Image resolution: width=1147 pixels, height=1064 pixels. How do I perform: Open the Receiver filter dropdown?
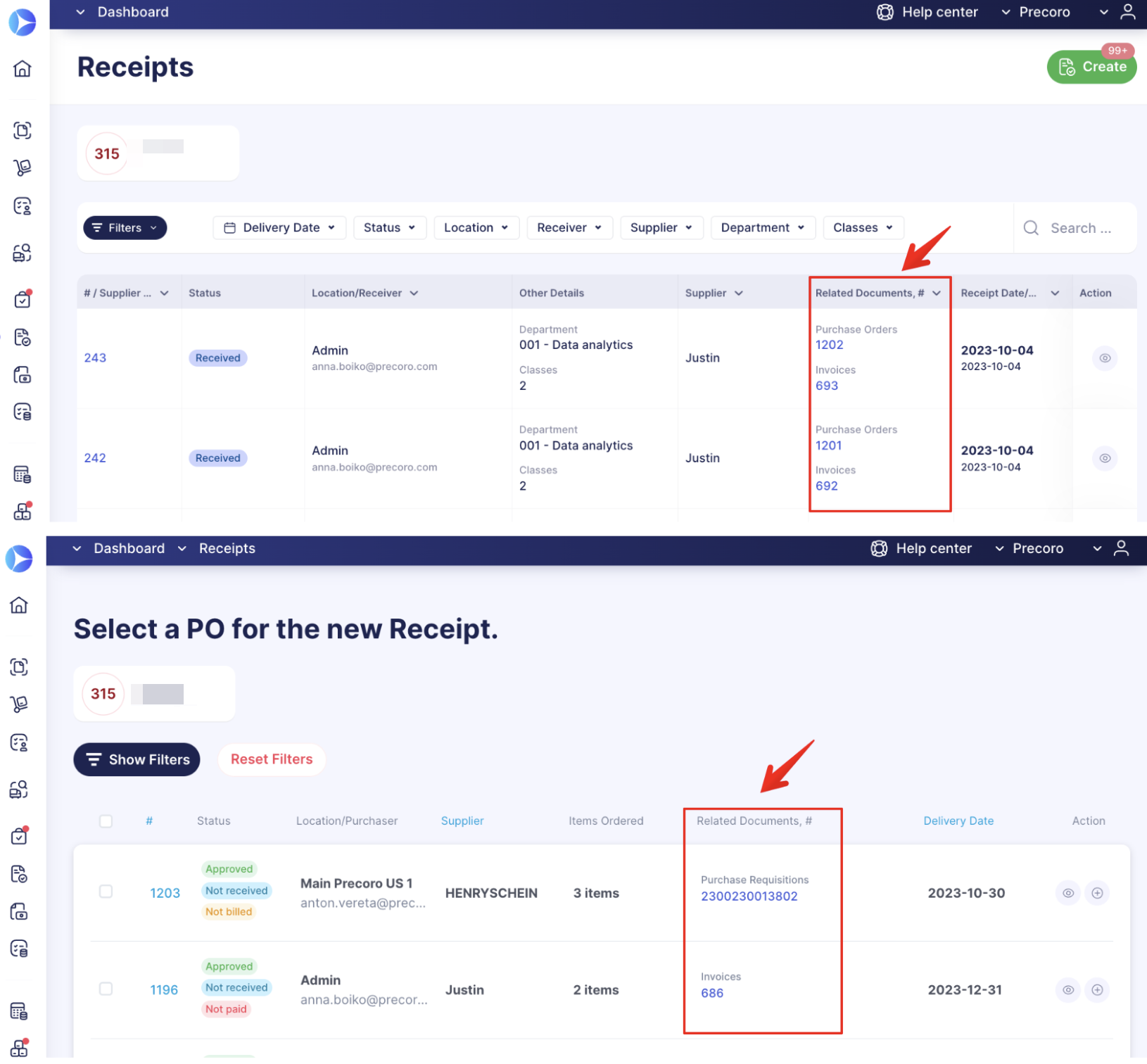tap(570, 228)
